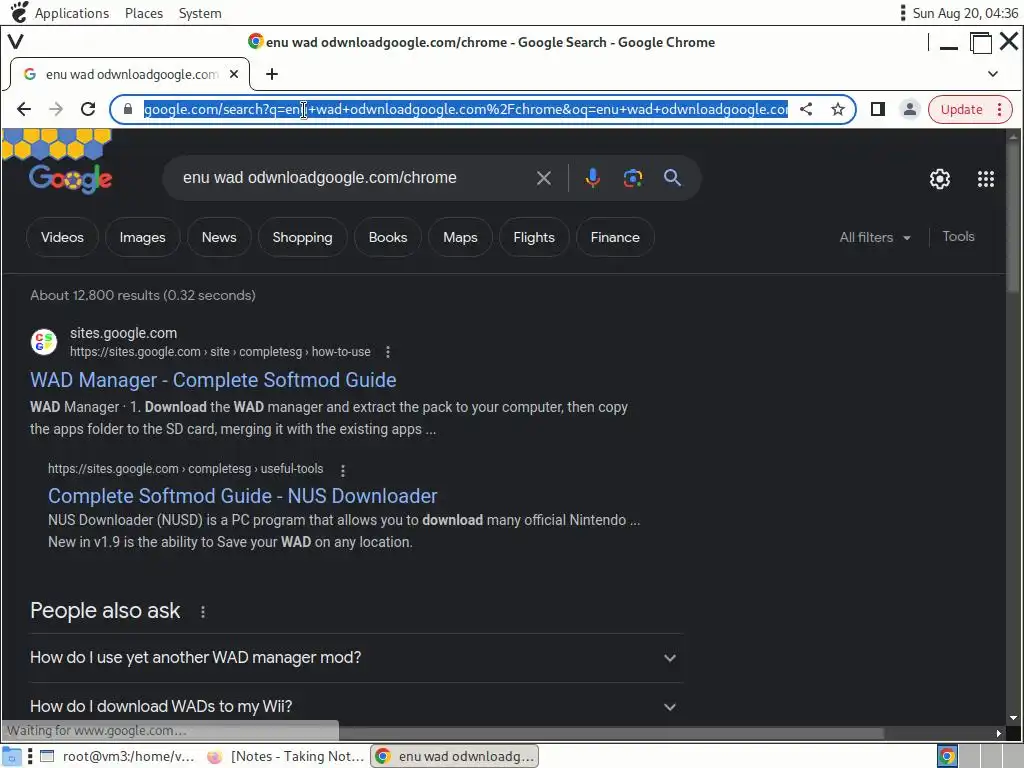Open the Tools search options

click(958, 236)
